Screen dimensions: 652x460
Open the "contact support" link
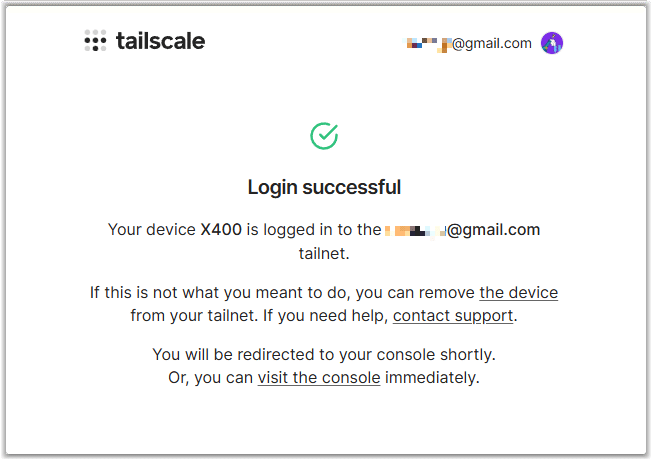453,316
